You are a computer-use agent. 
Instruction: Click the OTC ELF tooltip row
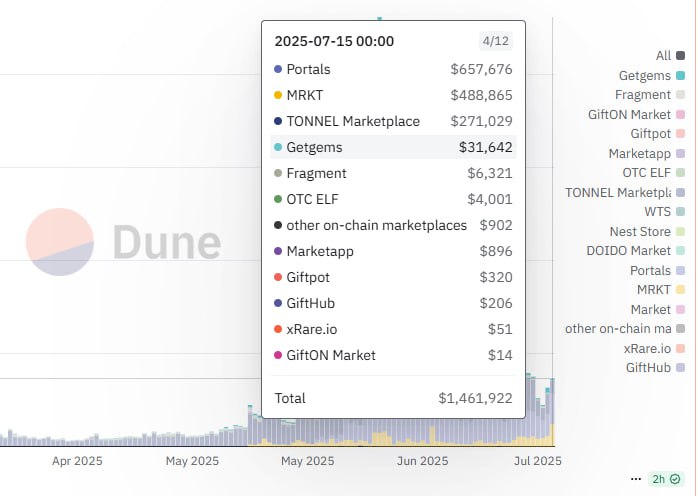tap(393, 199)
